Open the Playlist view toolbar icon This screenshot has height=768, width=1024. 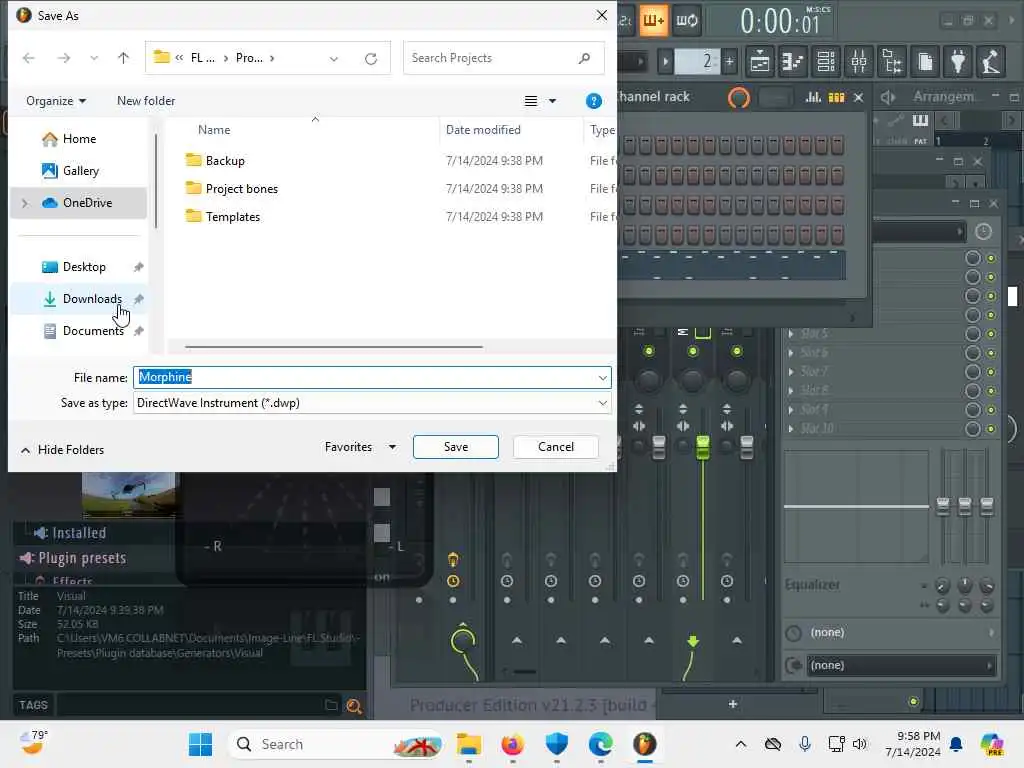[x=760, y=62]
